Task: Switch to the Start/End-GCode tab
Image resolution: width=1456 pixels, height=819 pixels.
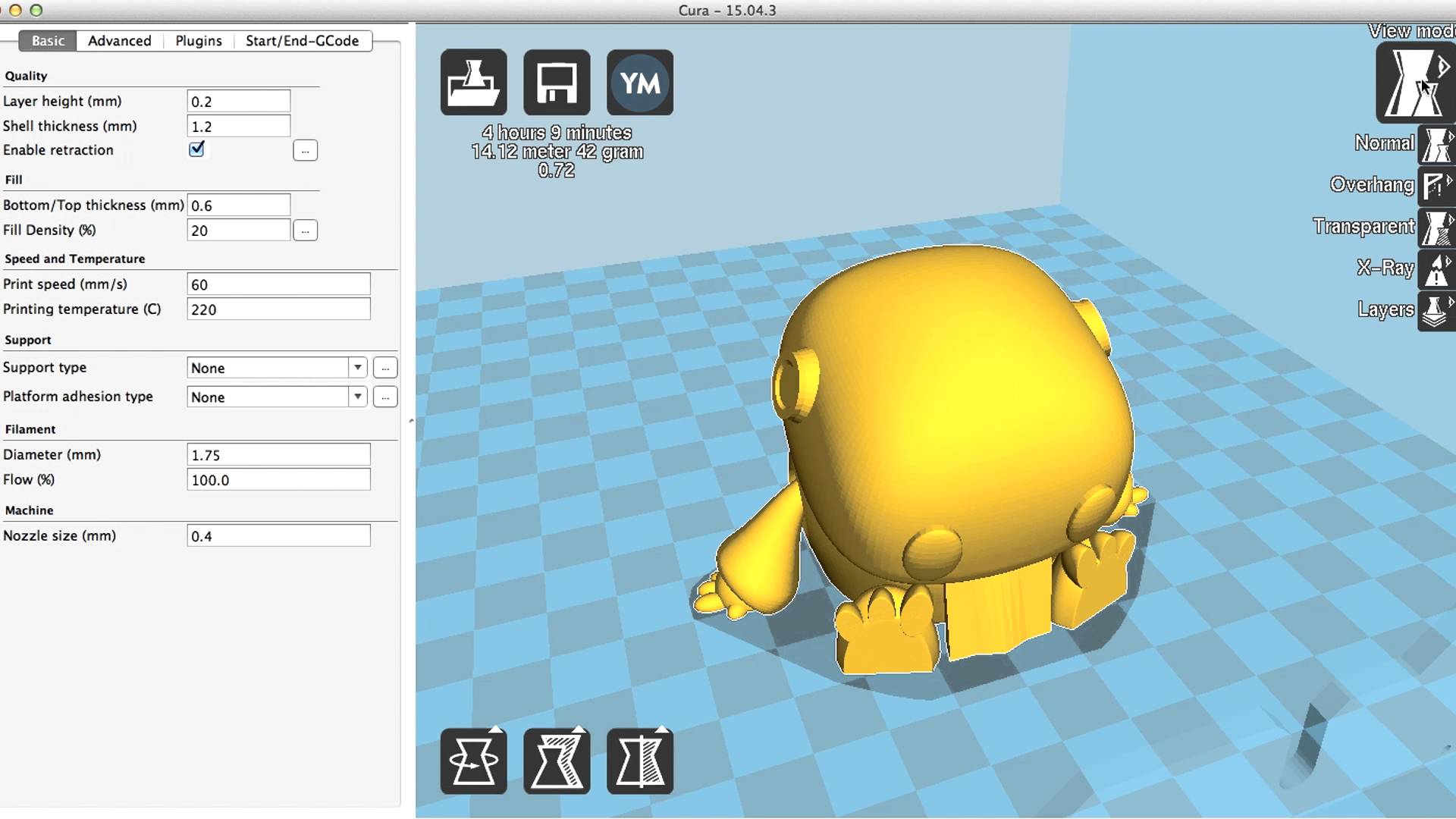Action: pos(303,41)
